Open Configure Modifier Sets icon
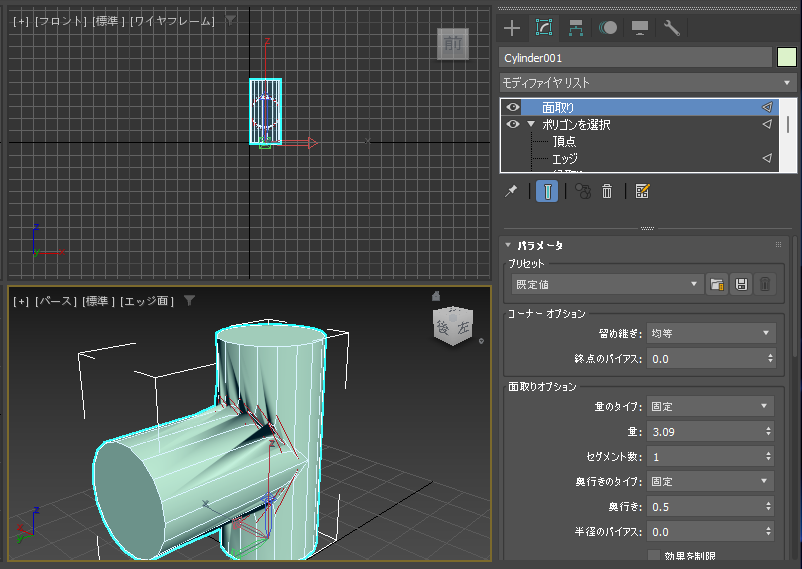Screen dimensions: 802x569 click(x=642, y=191)
